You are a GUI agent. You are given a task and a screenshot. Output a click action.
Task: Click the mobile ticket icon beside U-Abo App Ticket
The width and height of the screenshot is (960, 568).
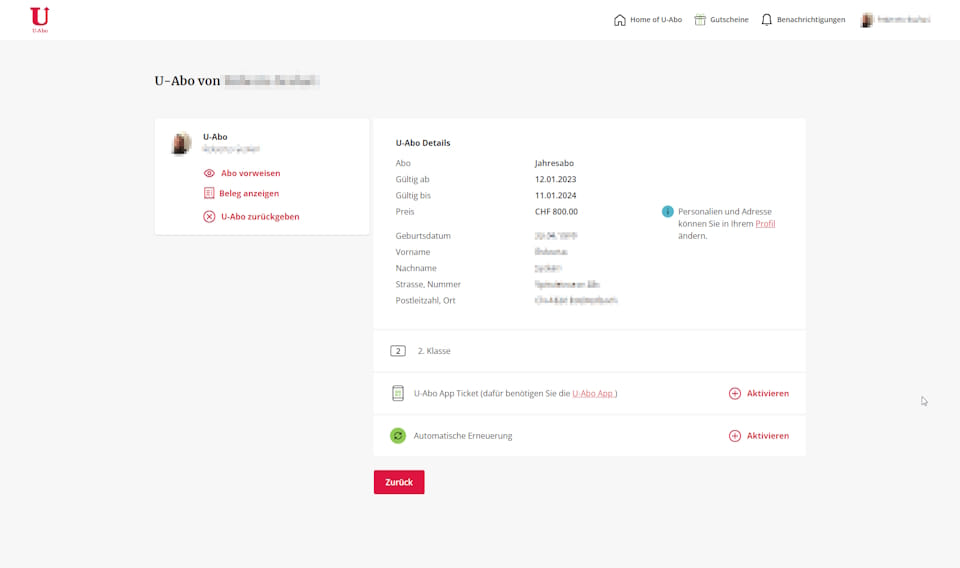click(398, 393)
